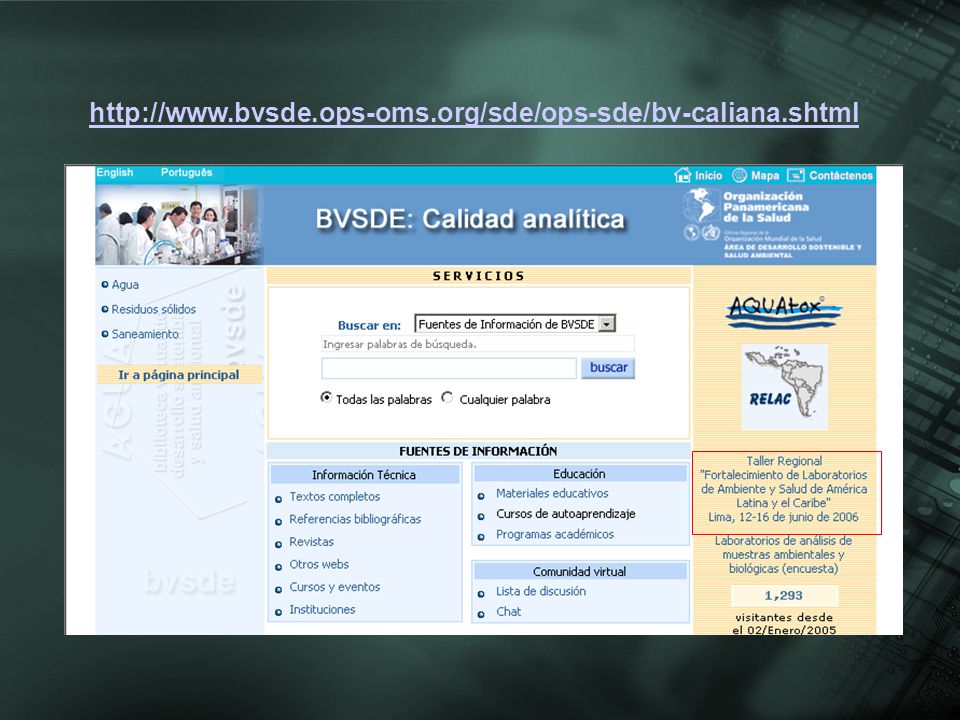Click the bullet icon beside Chat

click(x=481, y=614)
